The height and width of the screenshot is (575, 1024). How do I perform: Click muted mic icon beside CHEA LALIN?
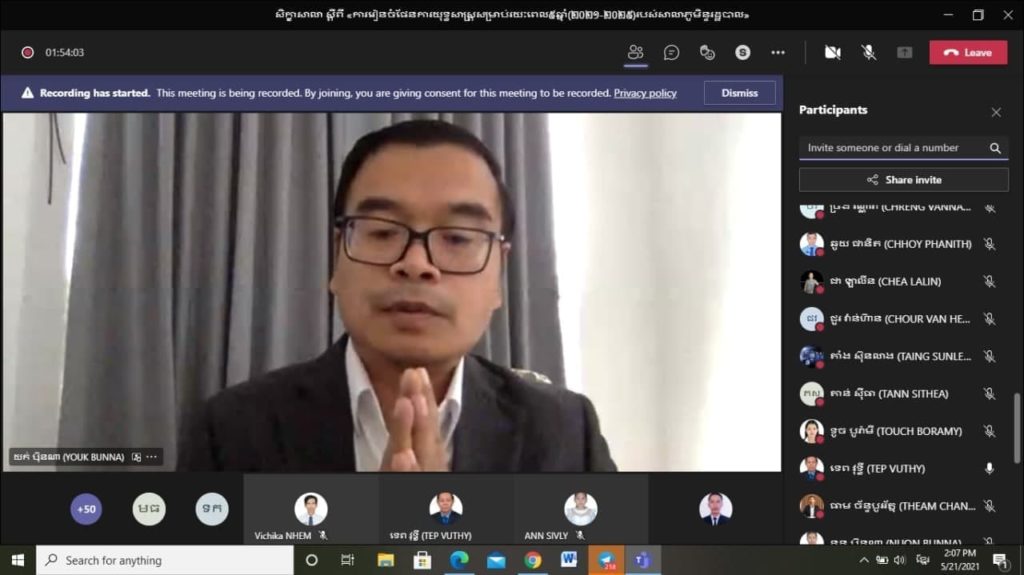point(989,282)
